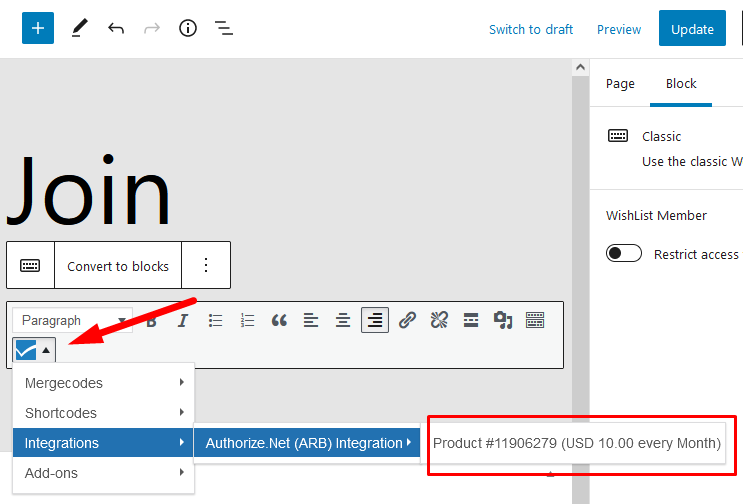Remove the link with unlink icon

coord(439,321)
